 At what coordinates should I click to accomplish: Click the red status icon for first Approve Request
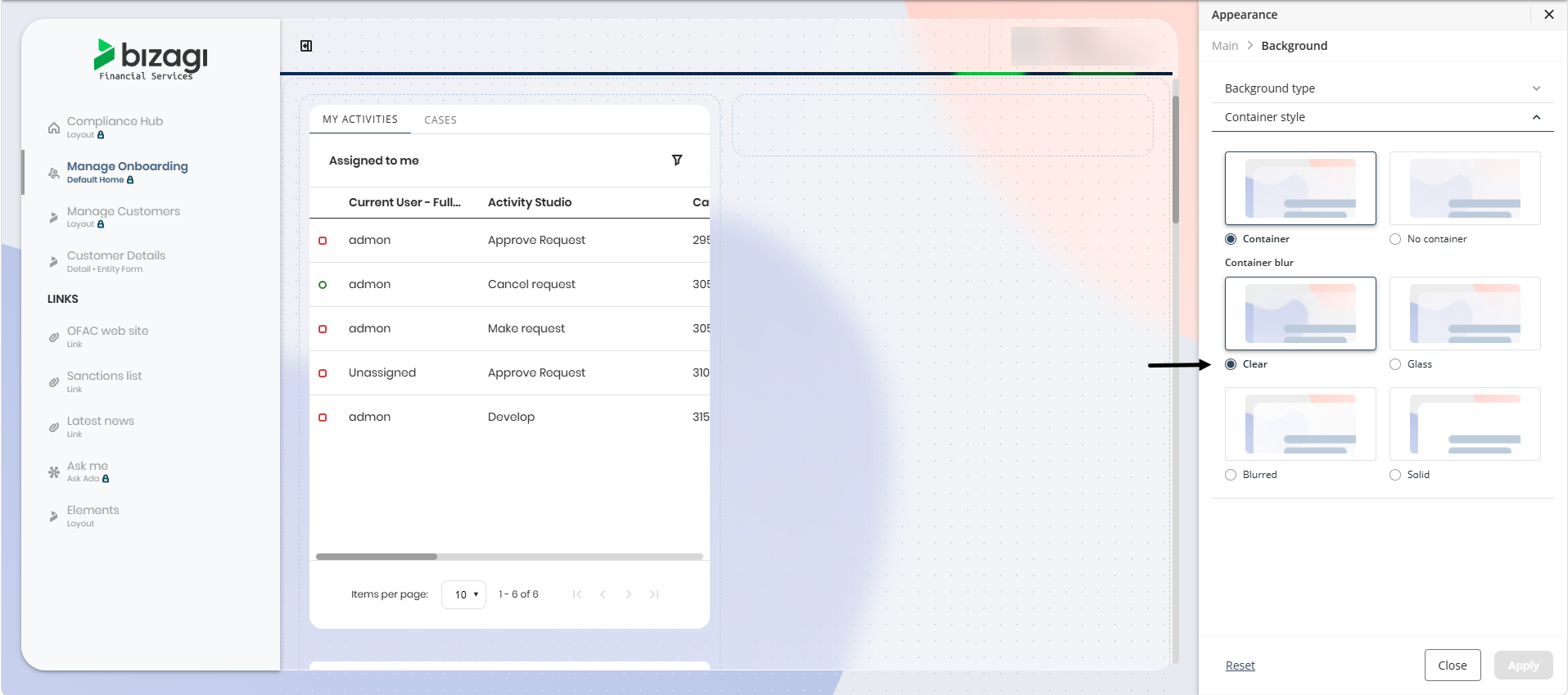point(323,241)
